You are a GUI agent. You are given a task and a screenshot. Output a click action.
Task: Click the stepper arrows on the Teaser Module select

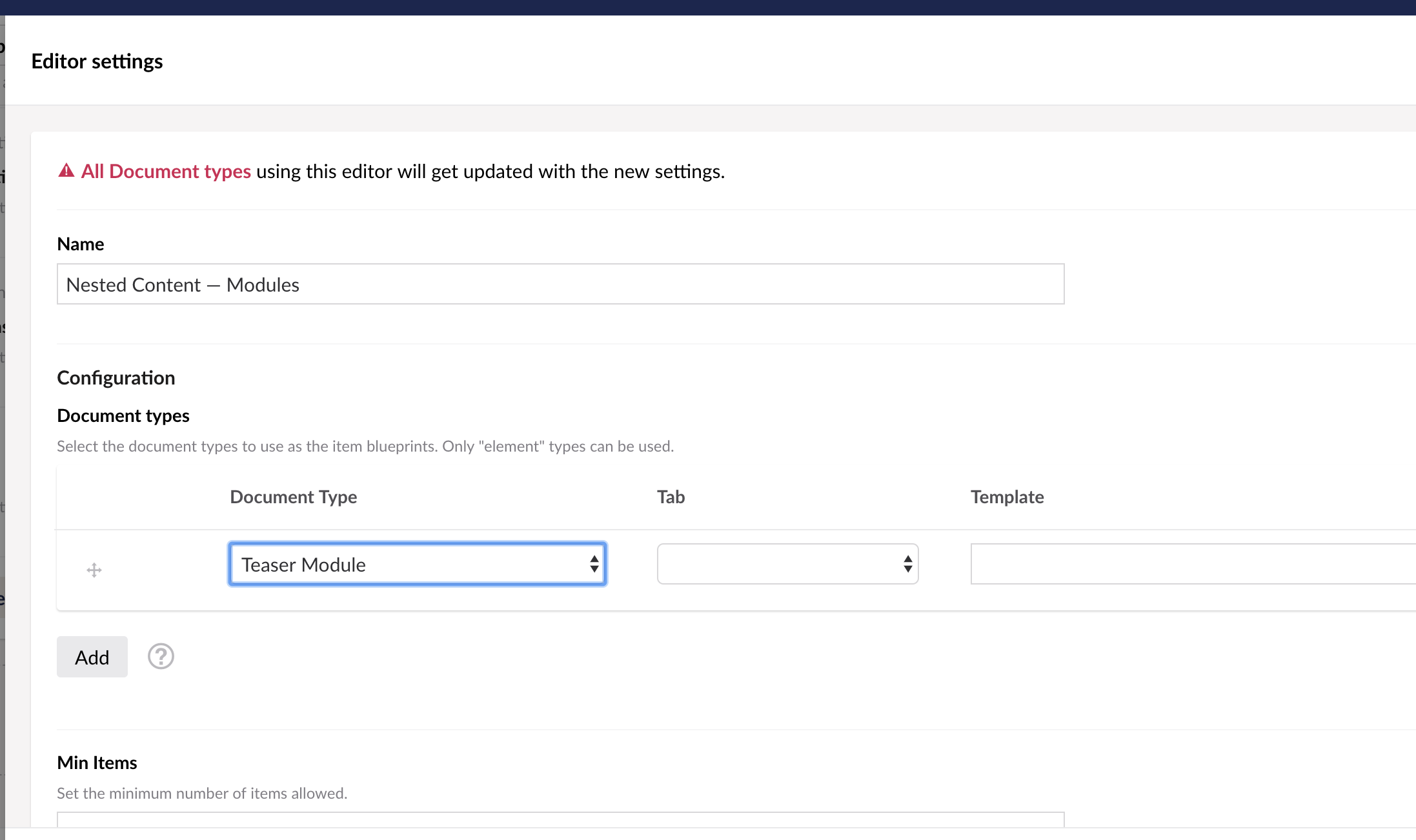tap(594, 564)
